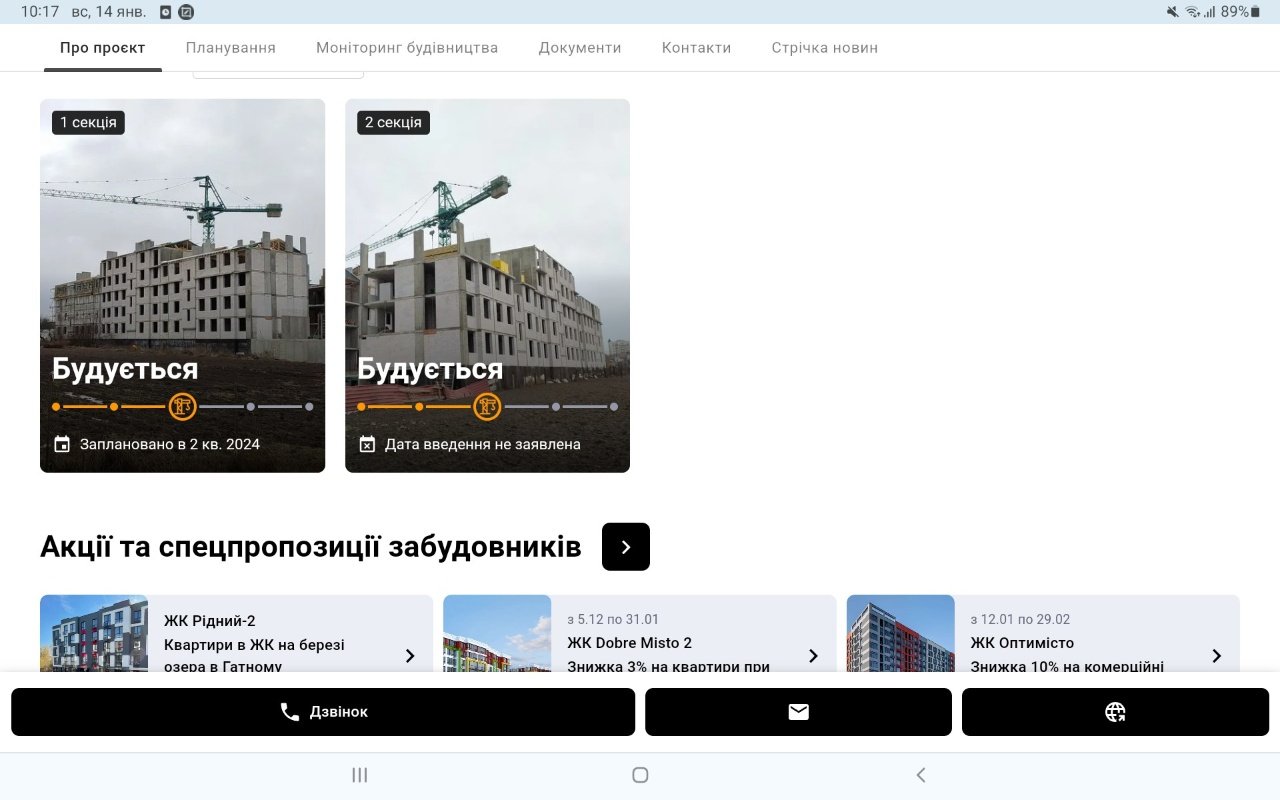Open the website globe button
The width and height of the screenshot is (1280, 800).
[x=1115, y=712]
